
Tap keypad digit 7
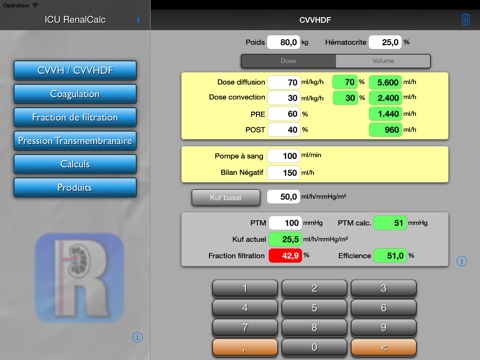245,327
